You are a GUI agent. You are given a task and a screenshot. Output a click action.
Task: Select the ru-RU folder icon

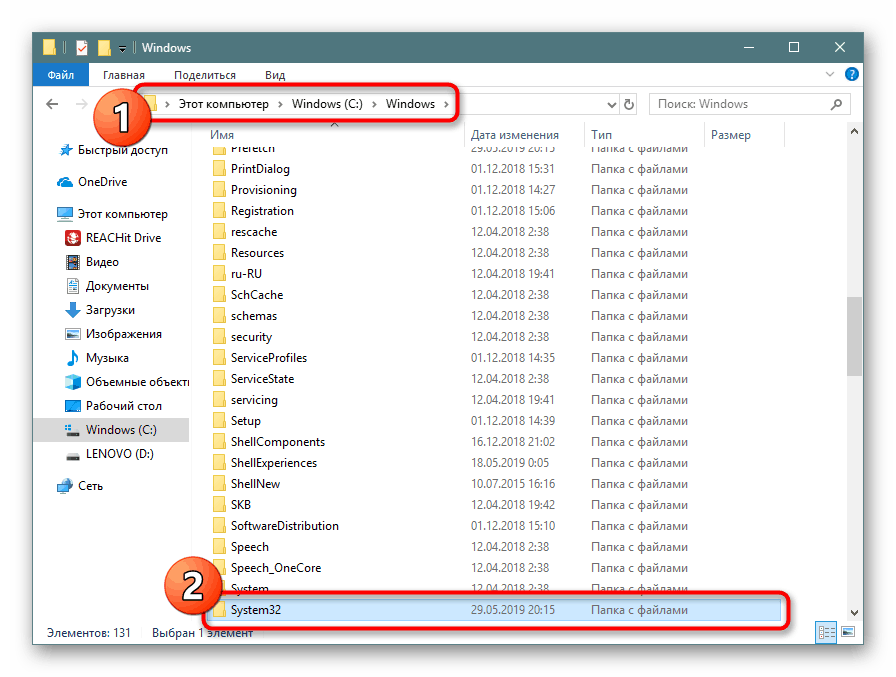point(219,274)
